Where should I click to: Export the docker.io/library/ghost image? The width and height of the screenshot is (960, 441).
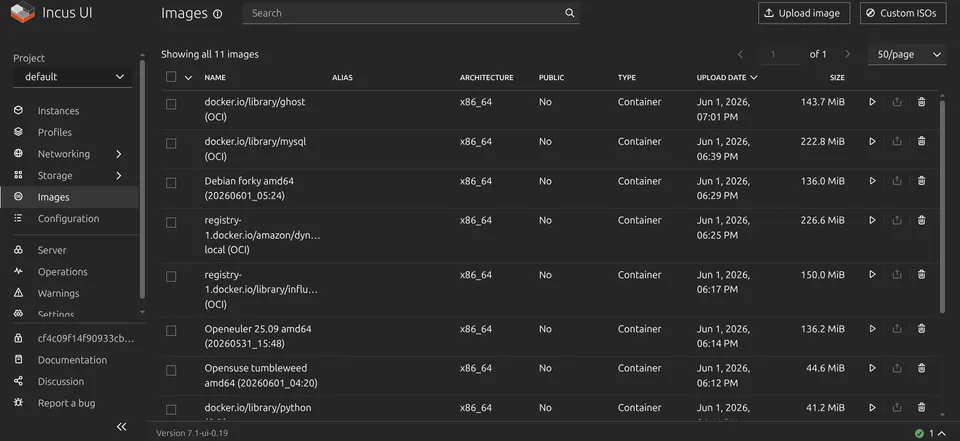[897, 102]
